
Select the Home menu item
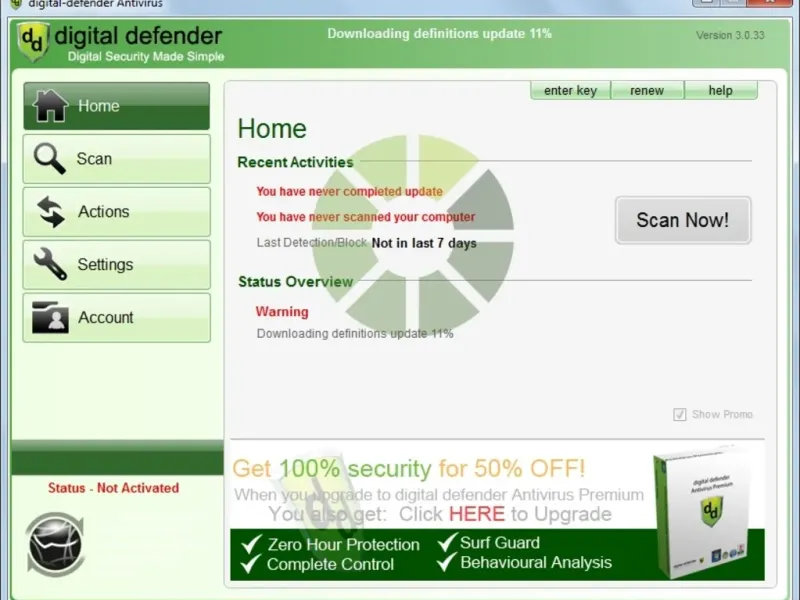point(116,106)
